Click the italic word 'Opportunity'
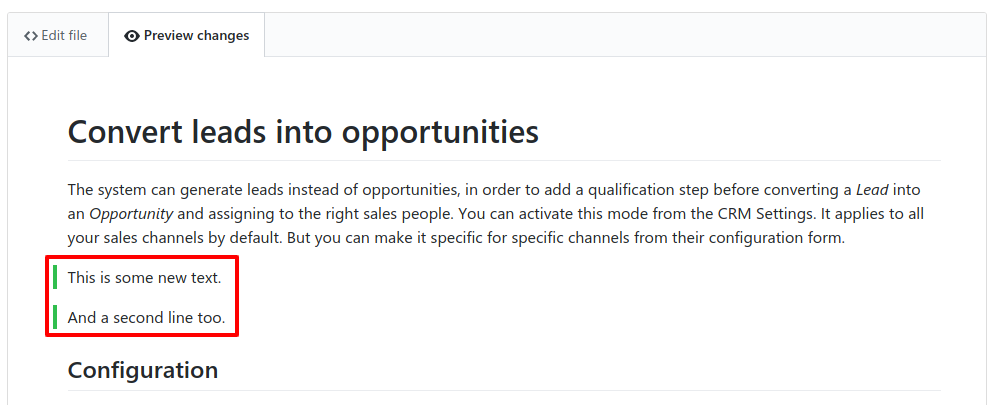 click(x=131, y=215)
